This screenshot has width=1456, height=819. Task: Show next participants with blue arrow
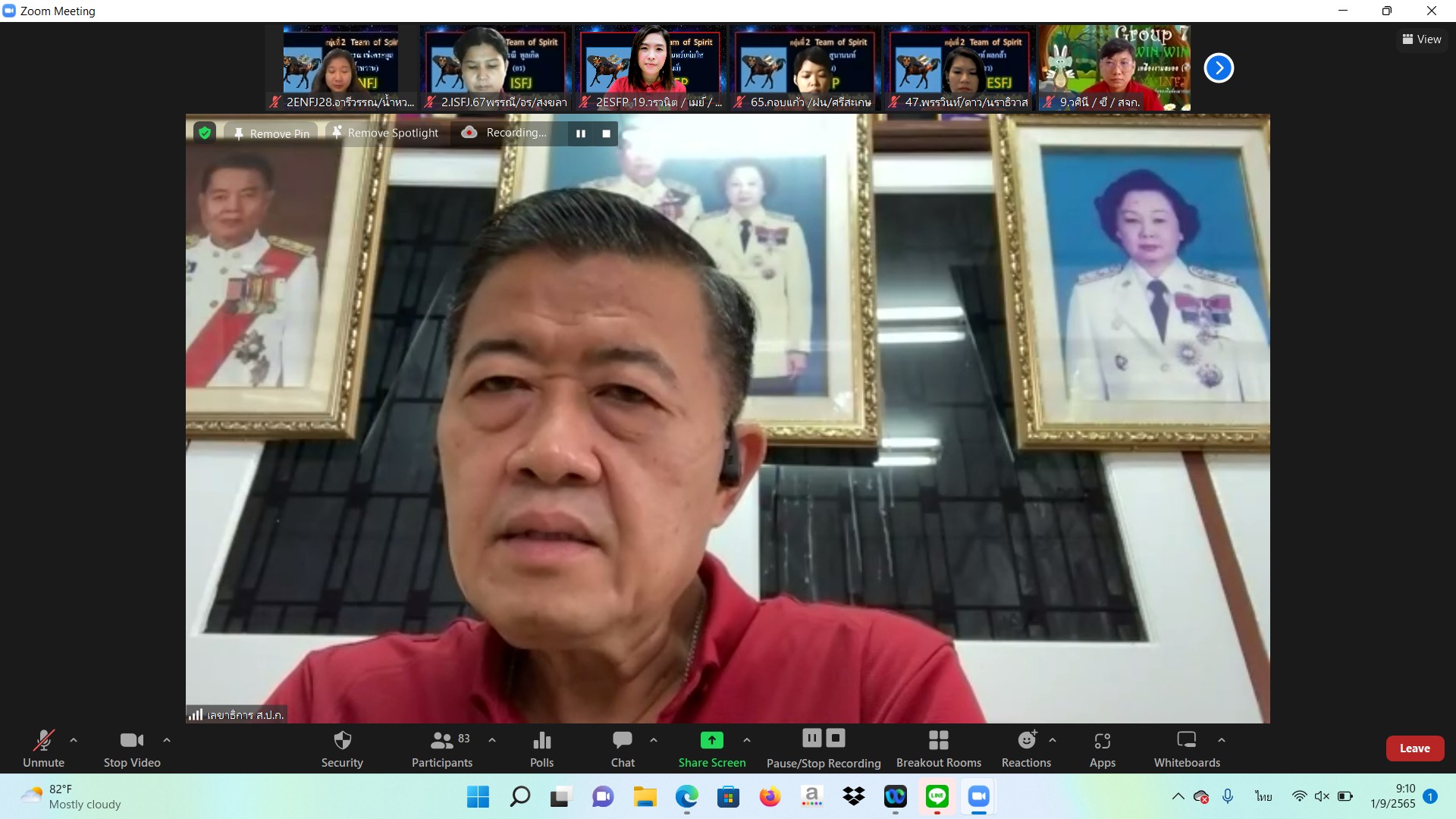point(1219,68)
